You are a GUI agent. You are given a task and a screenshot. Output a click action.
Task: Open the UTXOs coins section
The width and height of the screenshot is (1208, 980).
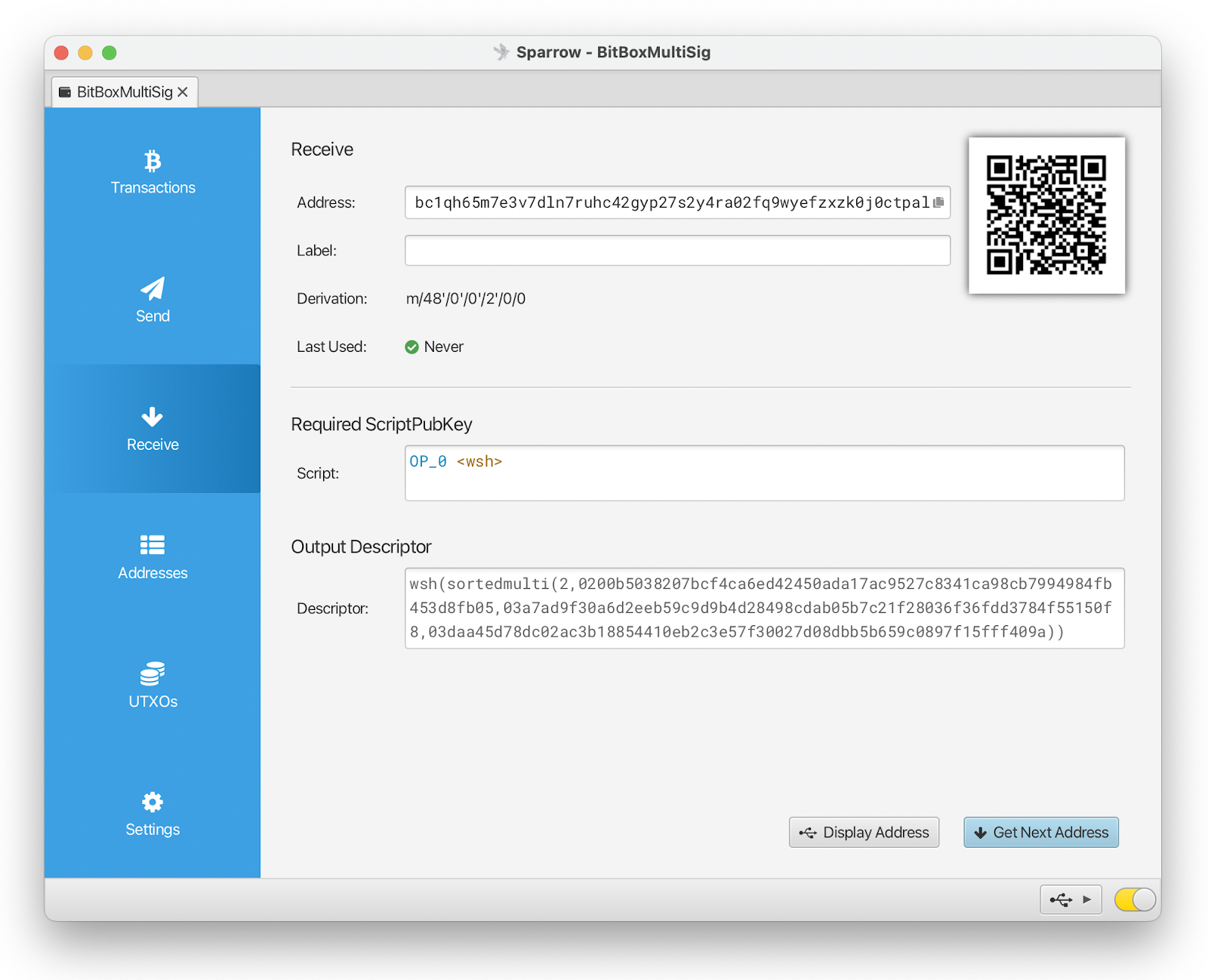pos(153,686)
